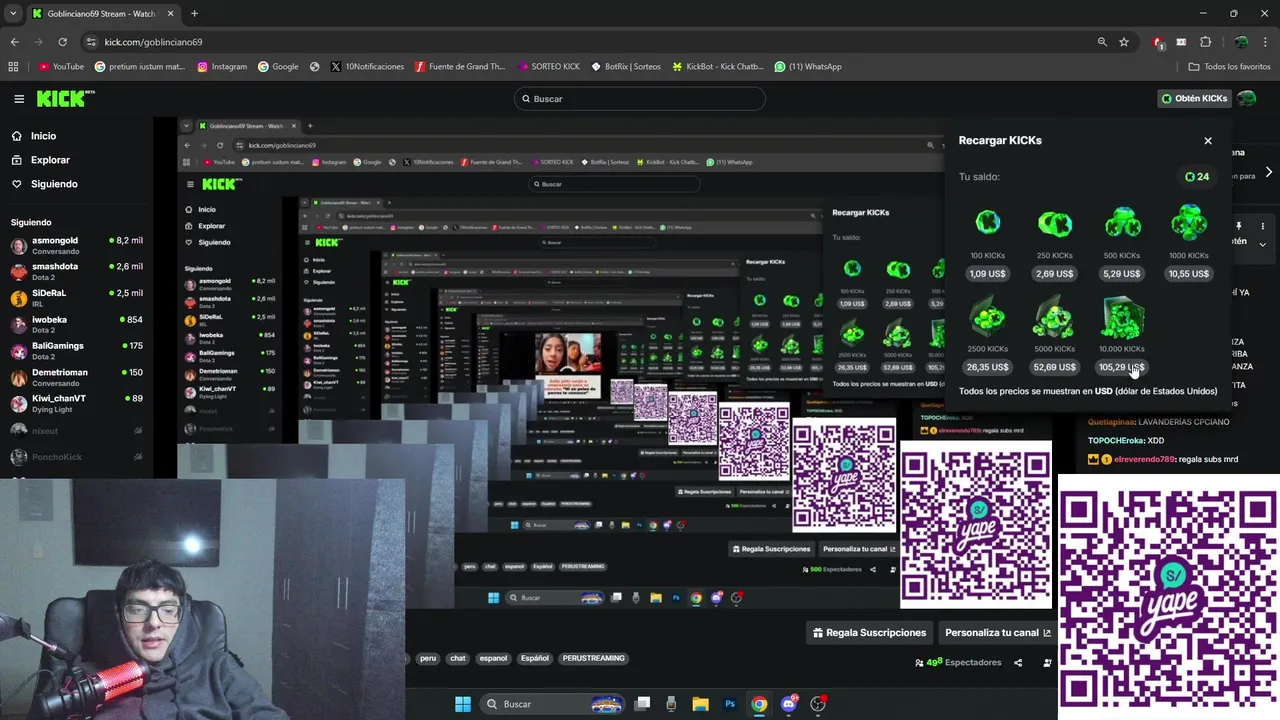Close the Recargar KICKs panel
Viewport: 1280px width, 720px height.
point(1208,141)
